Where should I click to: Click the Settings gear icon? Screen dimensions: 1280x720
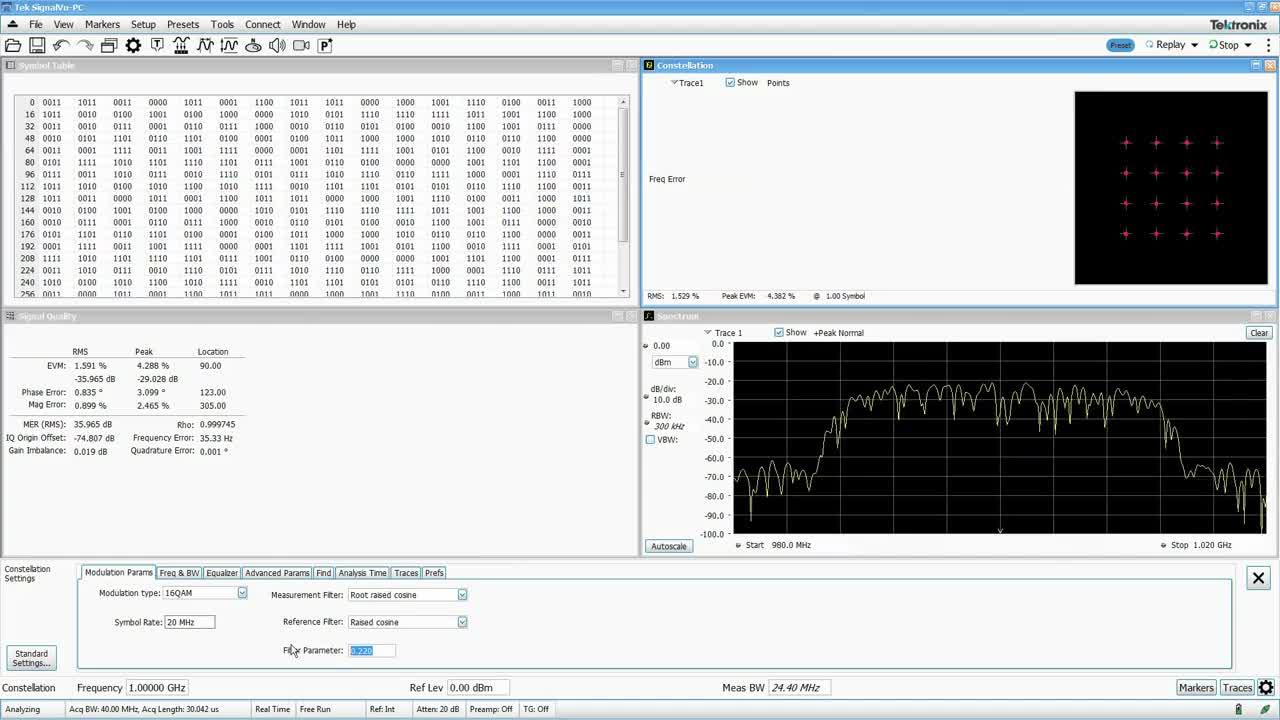coord(133,45)
